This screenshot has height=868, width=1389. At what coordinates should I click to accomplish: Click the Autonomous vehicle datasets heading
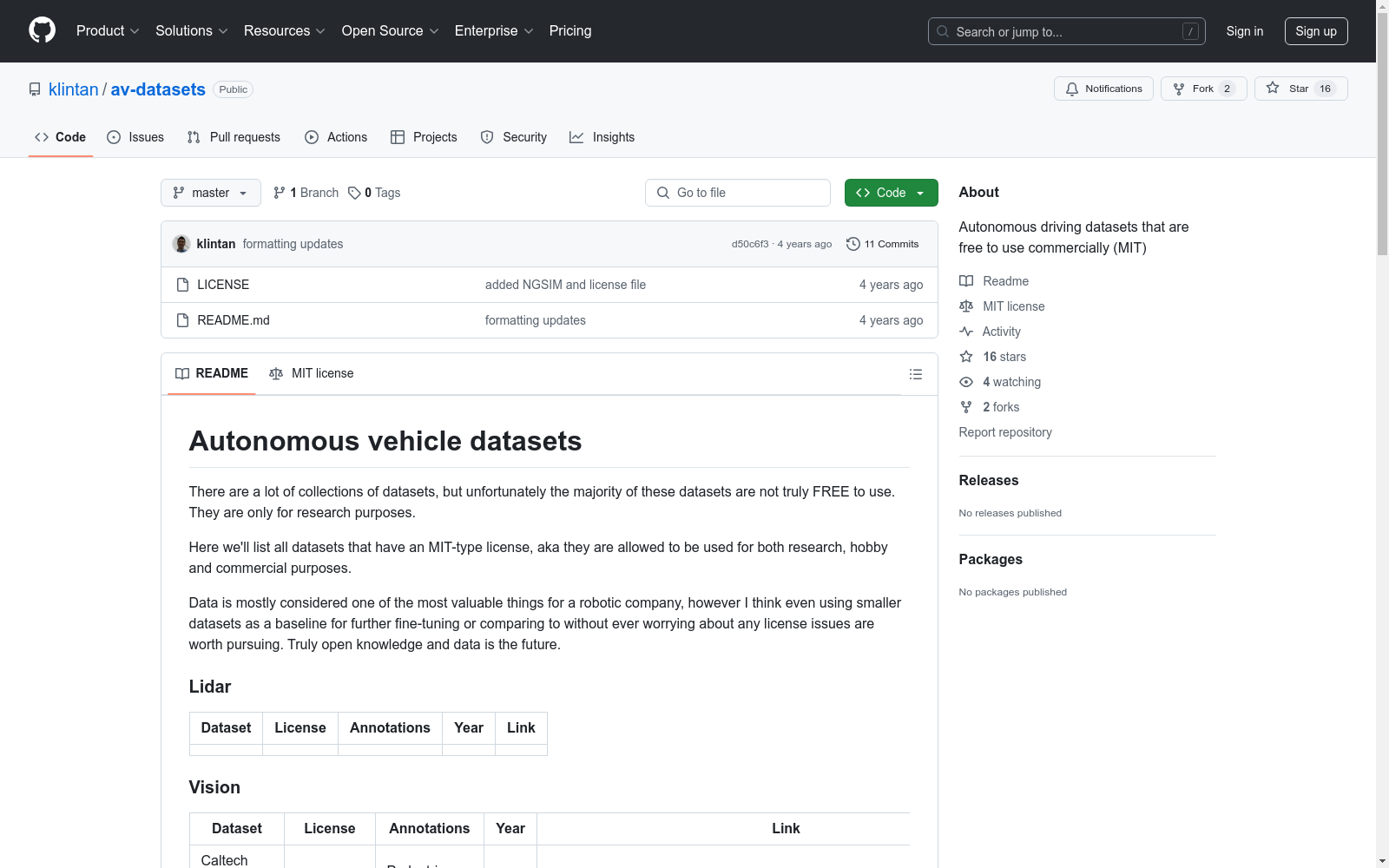pos(385,441)
